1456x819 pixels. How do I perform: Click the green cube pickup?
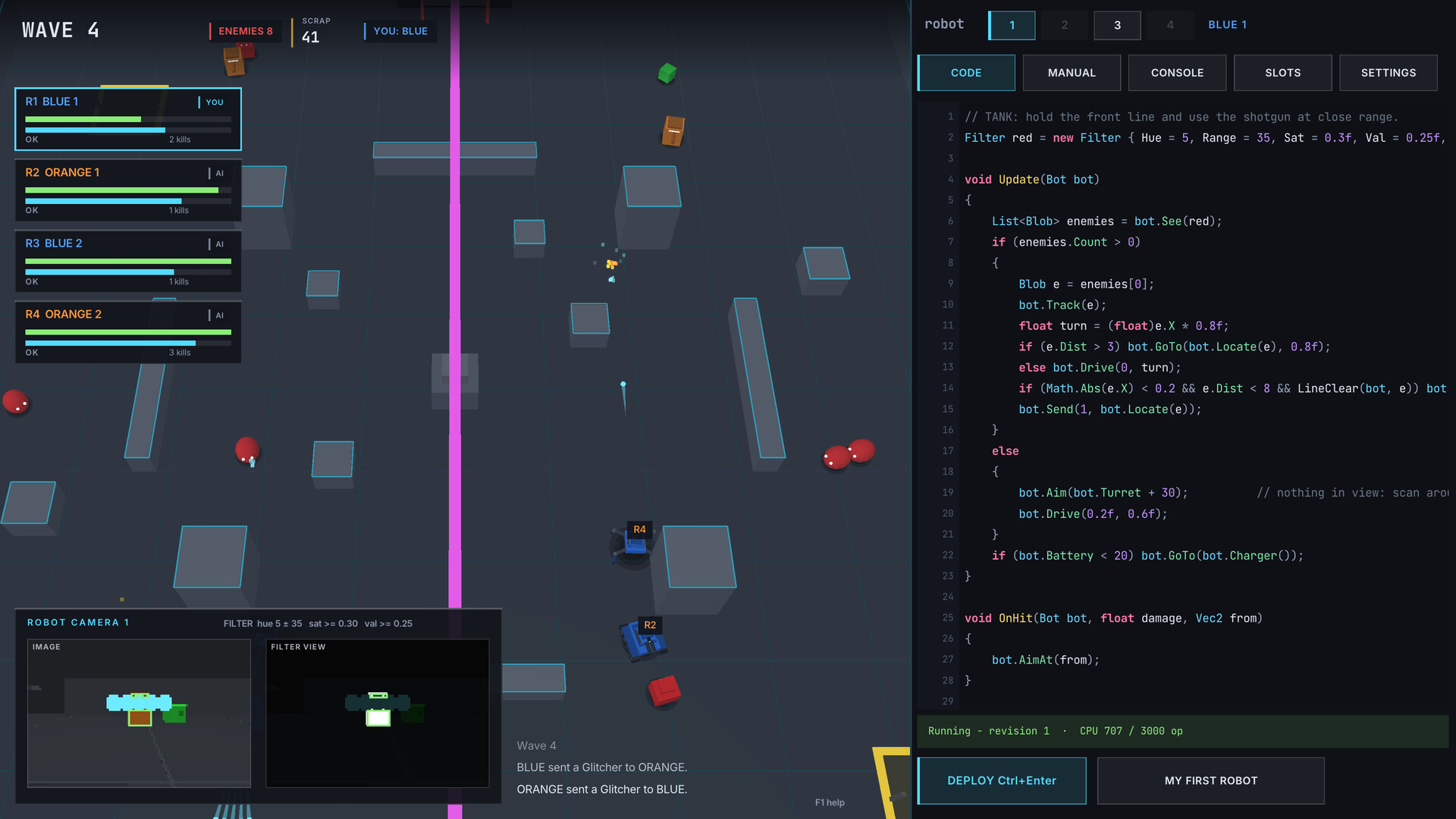click(667, 73)
